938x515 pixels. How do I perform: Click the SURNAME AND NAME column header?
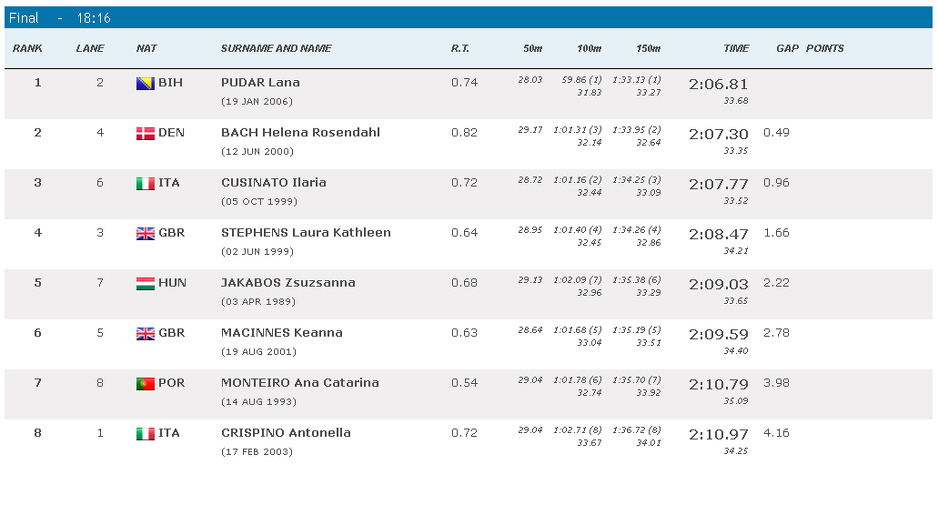pyautogui.click(x=276, y=48)
